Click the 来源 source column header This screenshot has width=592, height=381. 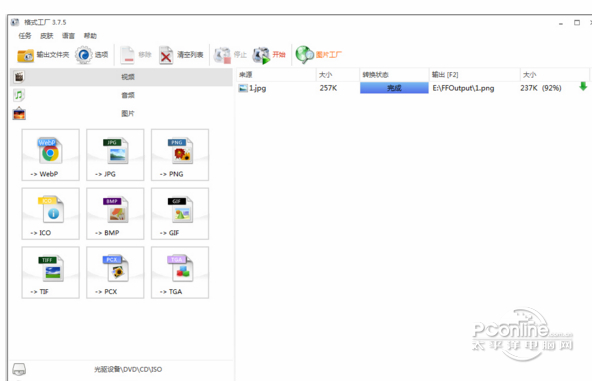(276, 75)
